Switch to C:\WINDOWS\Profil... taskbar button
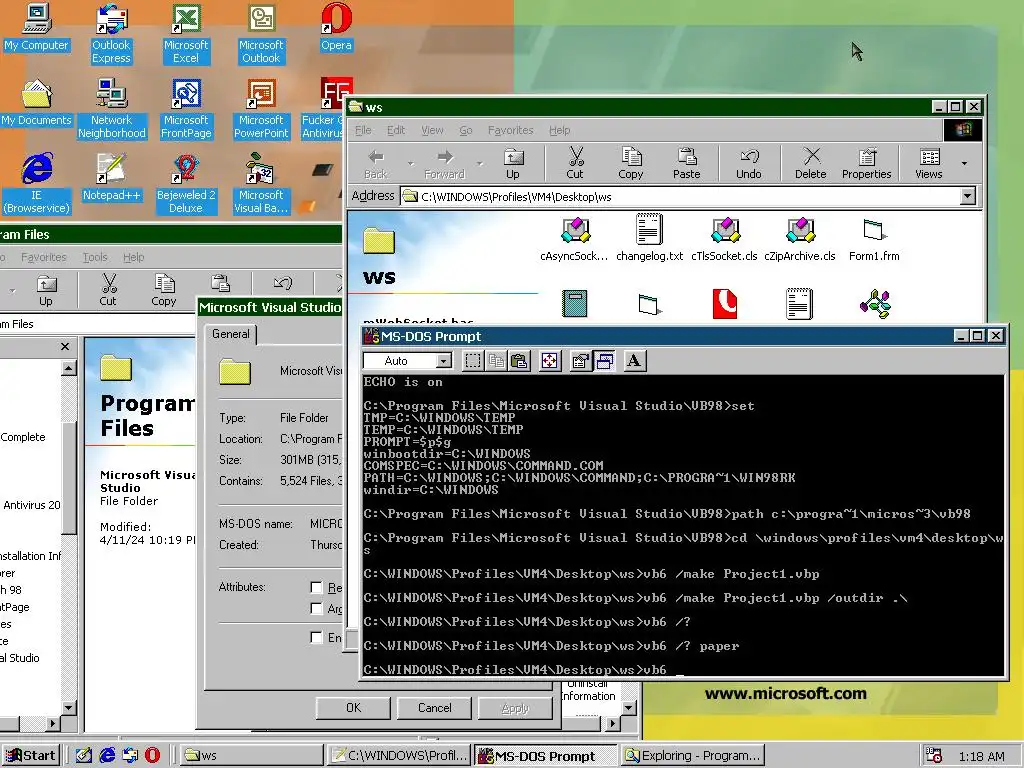Screen dimensions: 1024x768 coord(399,756)
